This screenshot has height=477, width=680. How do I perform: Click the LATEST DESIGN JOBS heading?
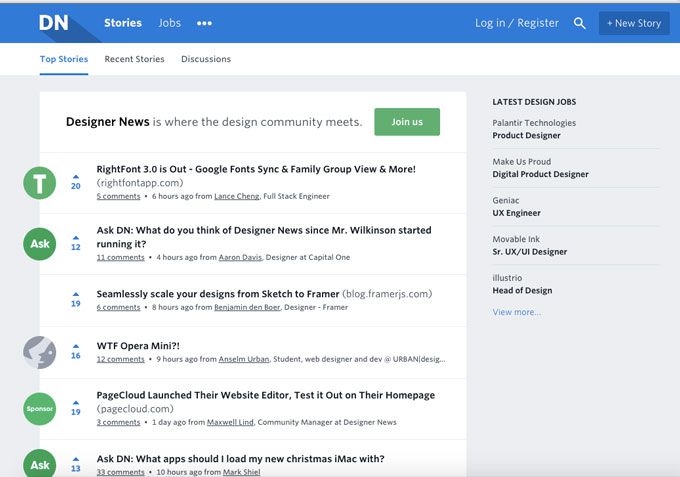click(x=534, y=102)
